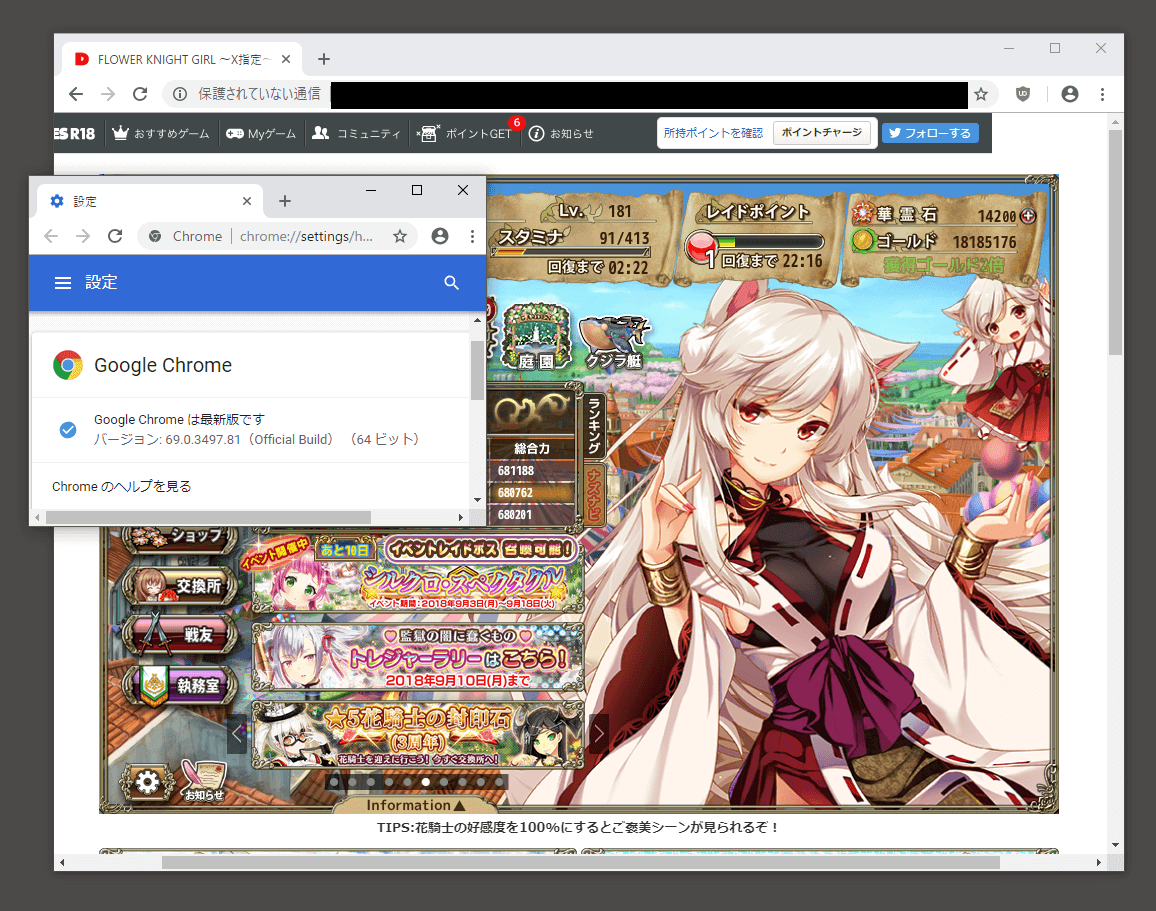Open the 戦友 allies button
This screenshot has width=1156, height=911.
coord(181,634)
